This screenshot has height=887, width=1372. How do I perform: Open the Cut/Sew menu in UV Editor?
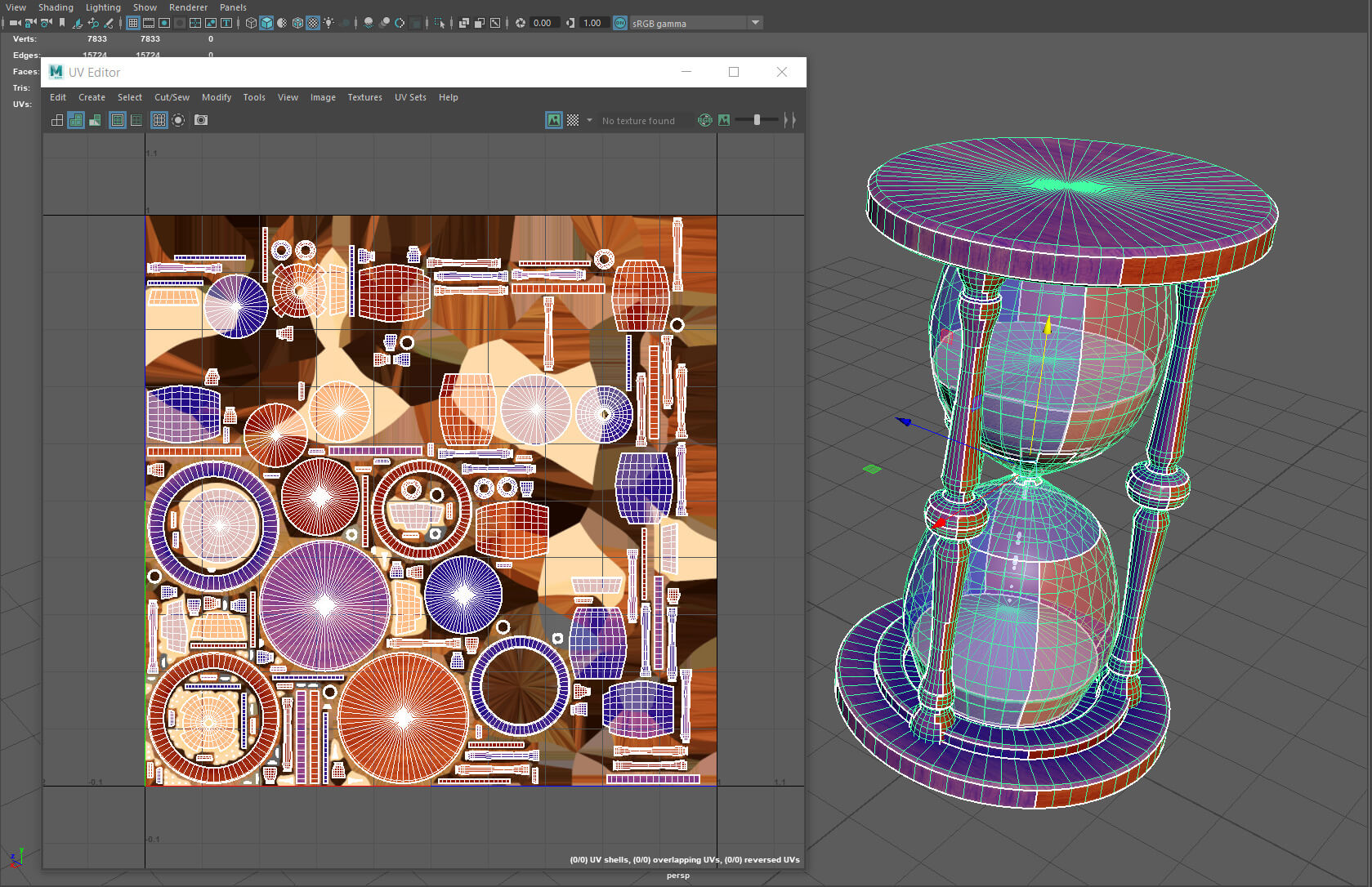pyautogui.click(x=172, y=97)
